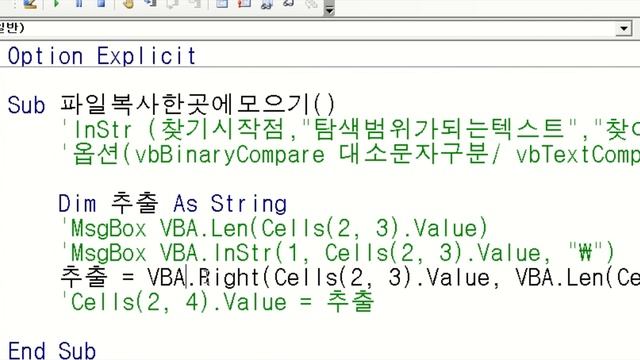Click the 추출 = VBA.Right code line

(350, 277)
